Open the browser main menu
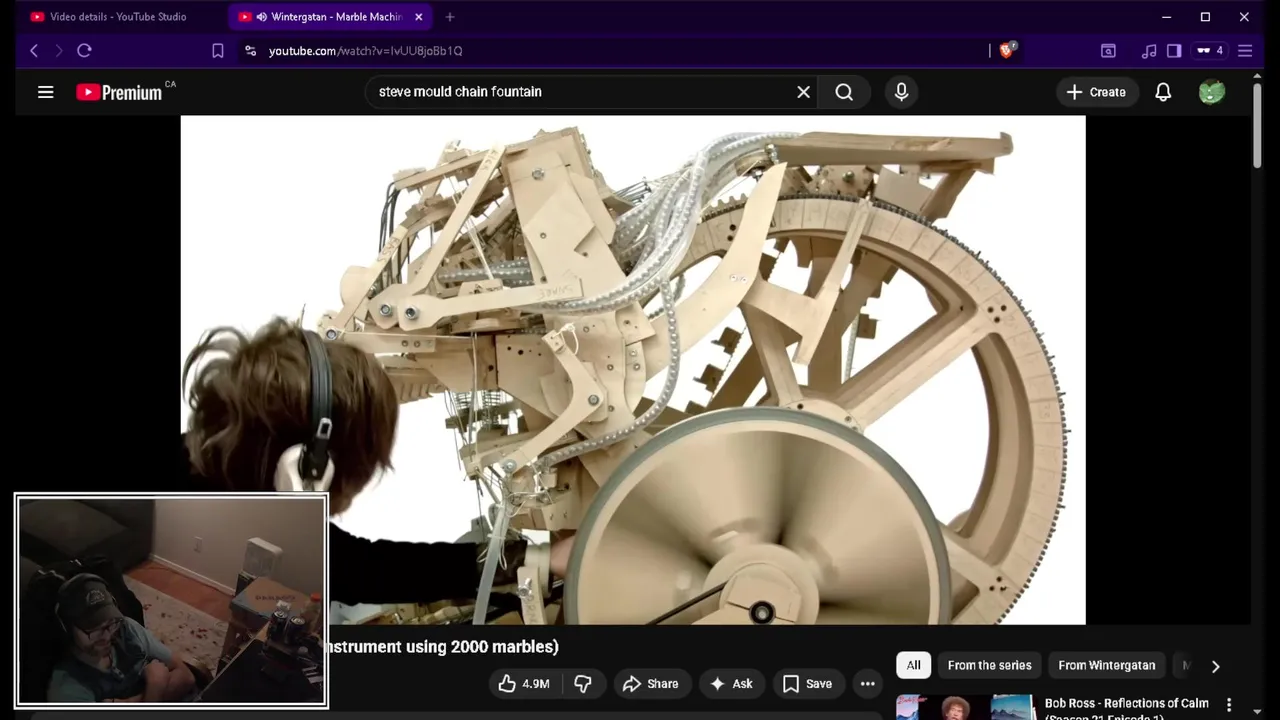The image size is (1280, 720). pos(1245,50)
